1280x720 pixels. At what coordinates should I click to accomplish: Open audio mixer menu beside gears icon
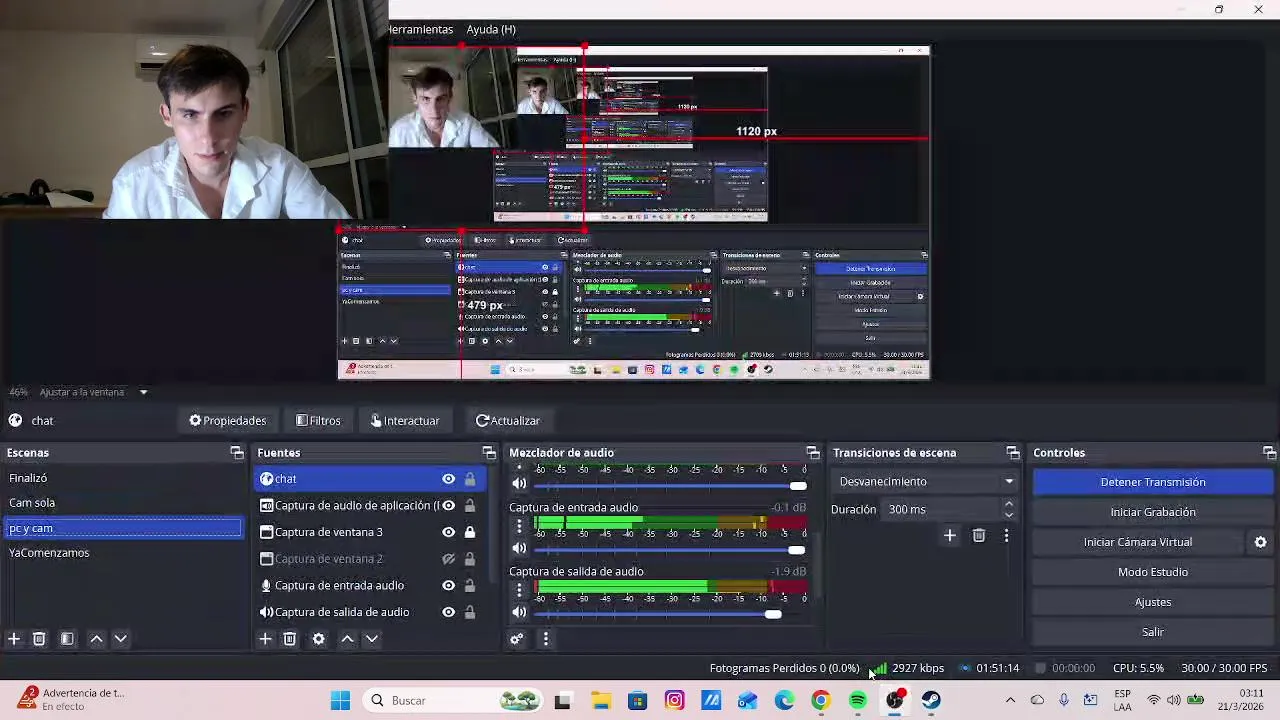(x=545, y=639)
